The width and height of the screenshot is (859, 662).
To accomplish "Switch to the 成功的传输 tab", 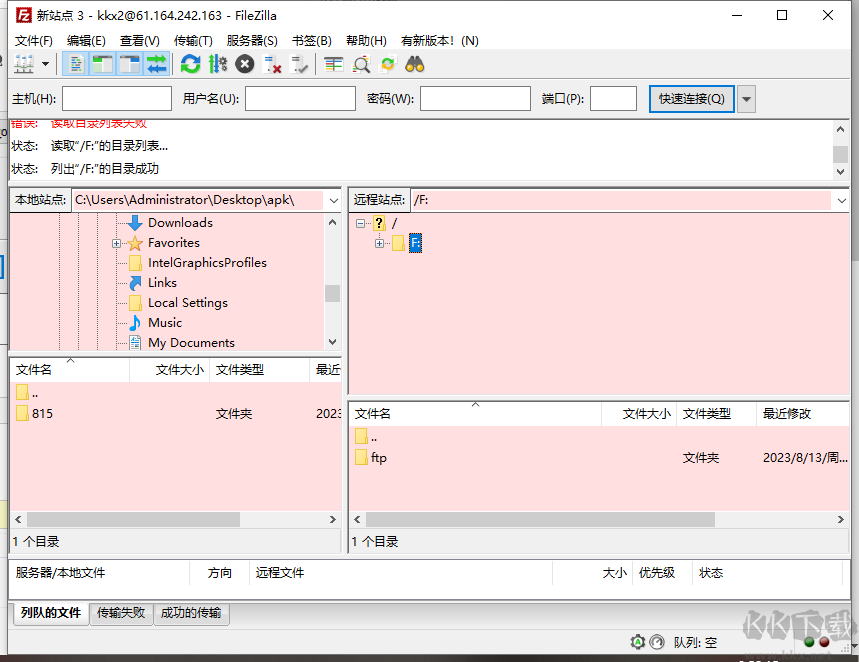I will (x=191, y=613).
